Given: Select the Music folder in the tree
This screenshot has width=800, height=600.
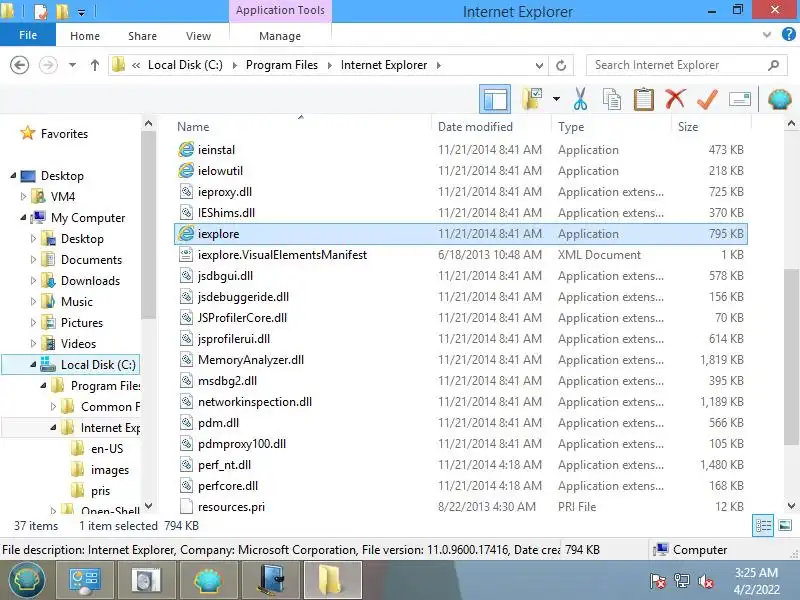Looking at the screenshot, I should (77, 302).
